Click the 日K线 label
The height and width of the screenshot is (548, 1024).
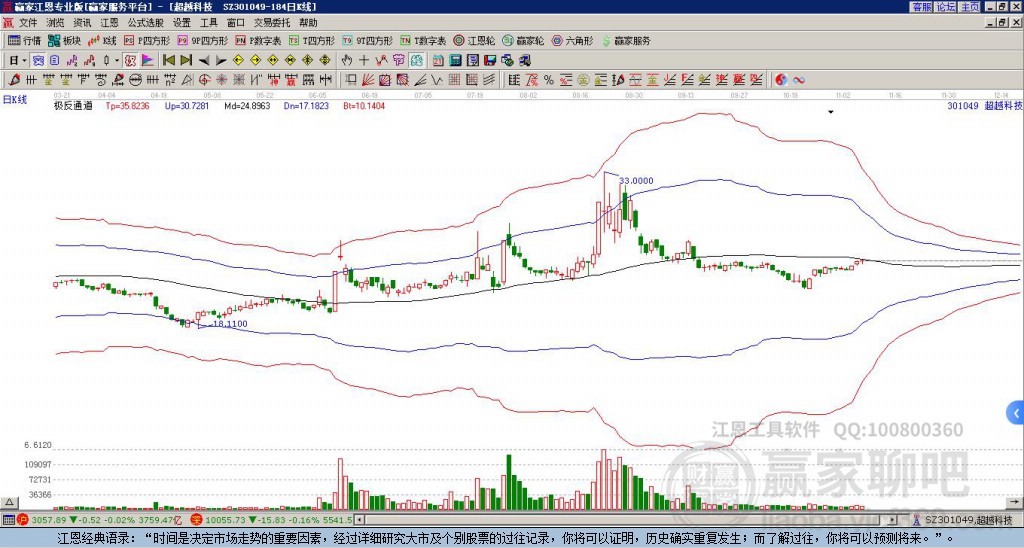pos(15,100)
